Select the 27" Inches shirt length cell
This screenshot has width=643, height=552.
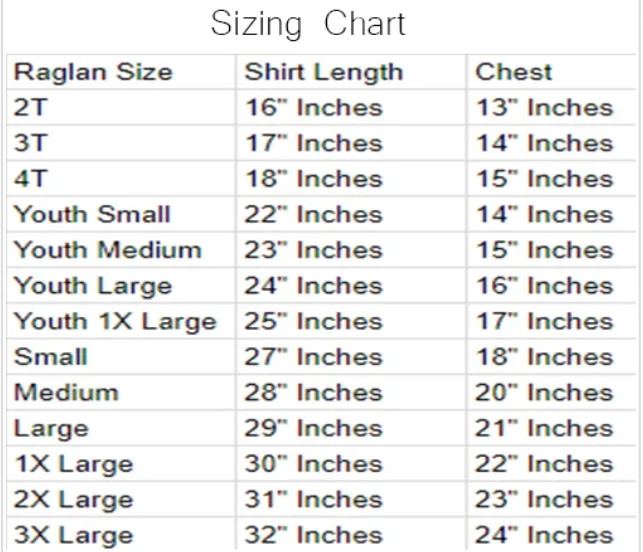[314, 357]
